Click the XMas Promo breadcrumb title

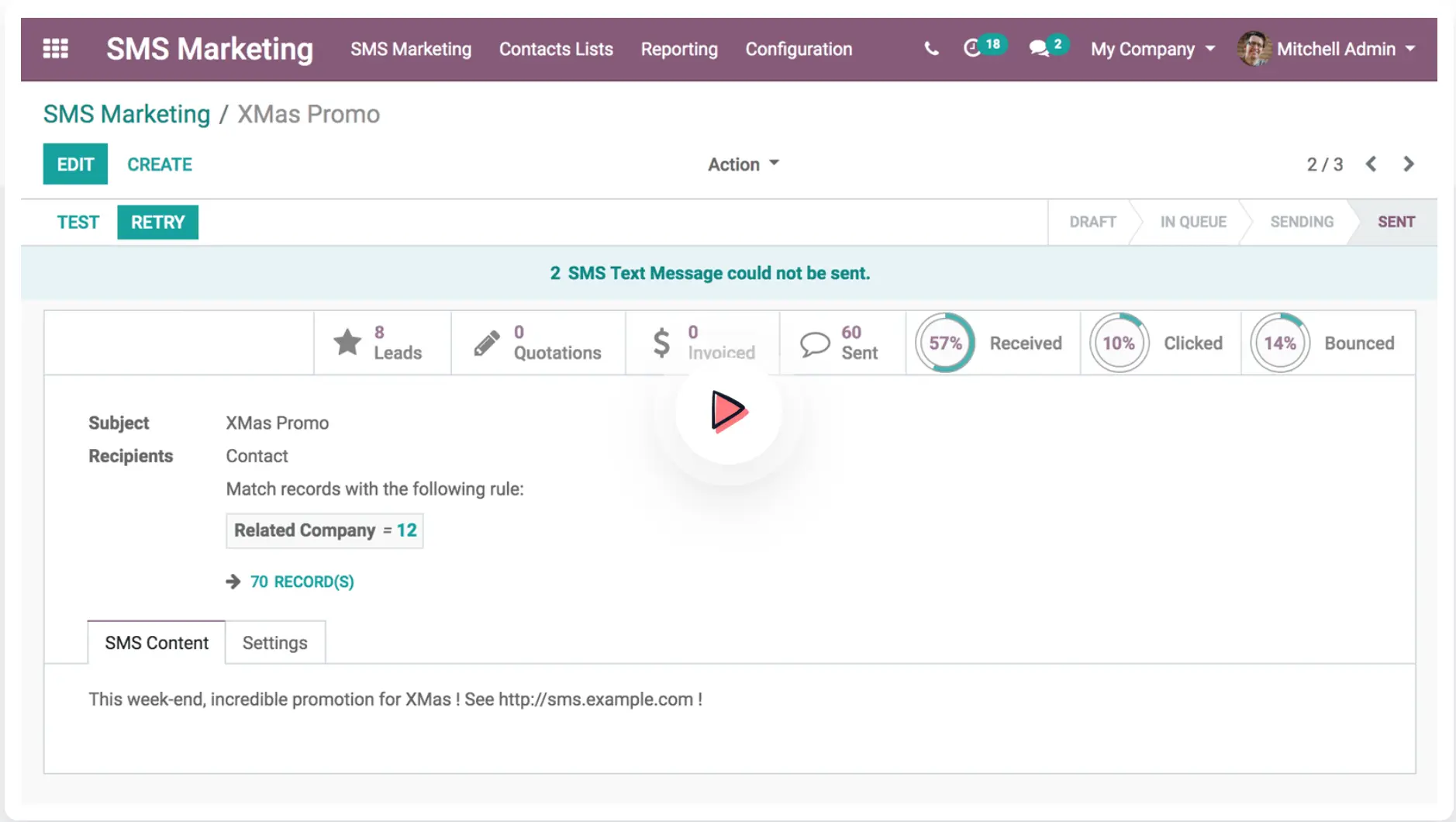pyautogui.click(x=309, y=114)
